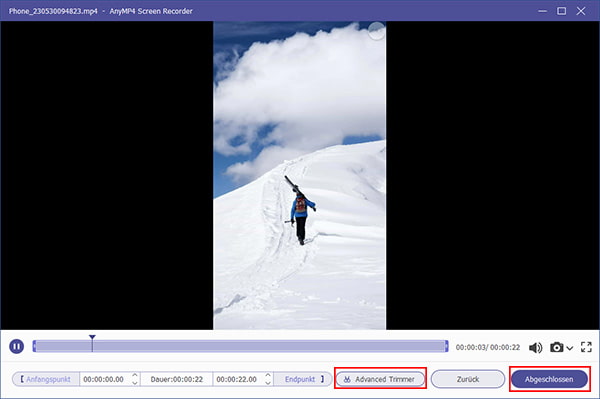Mute the speaker volume icon

click(x=535, y=347)
